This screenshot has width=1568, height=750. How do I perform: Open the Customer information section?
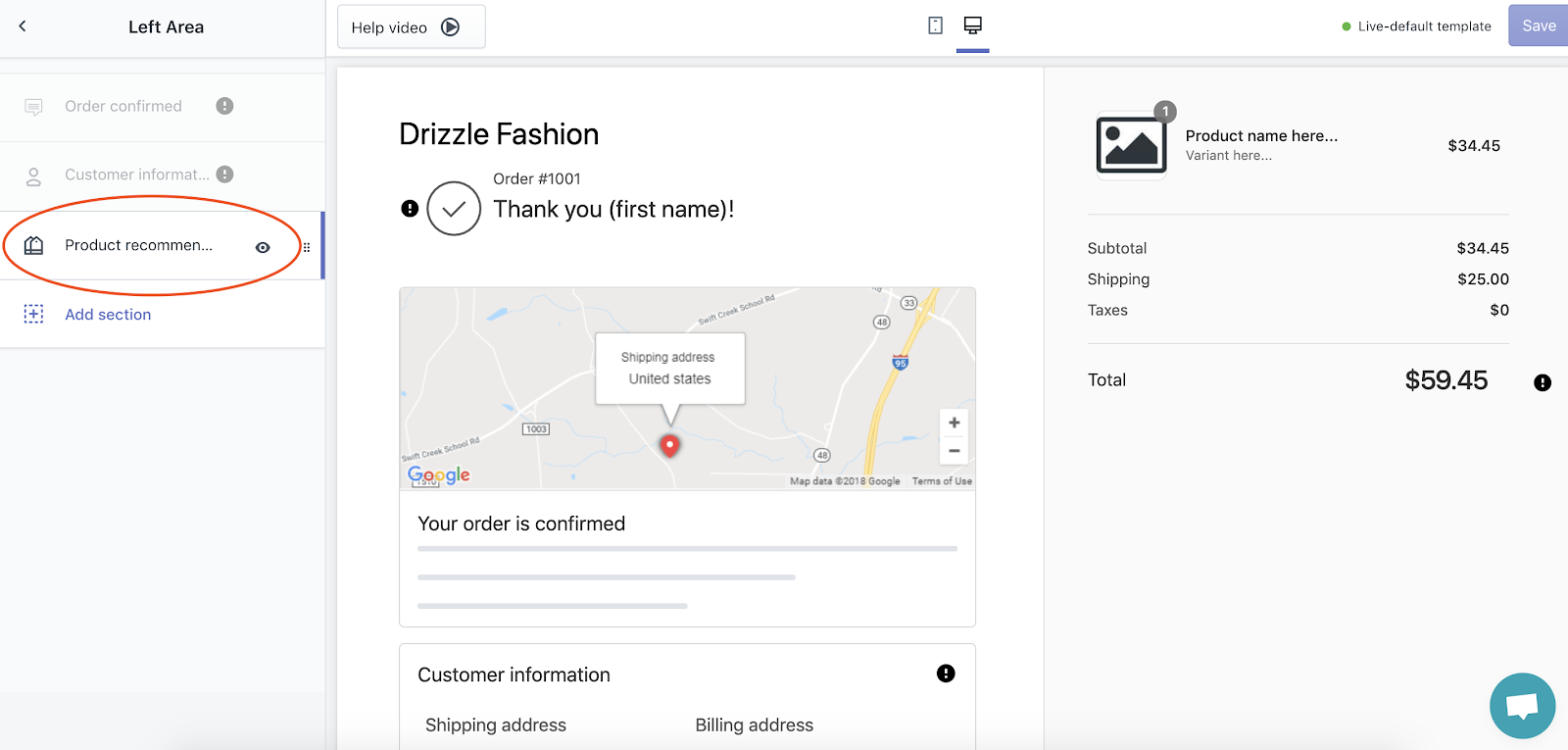click(x=162, y=175)
